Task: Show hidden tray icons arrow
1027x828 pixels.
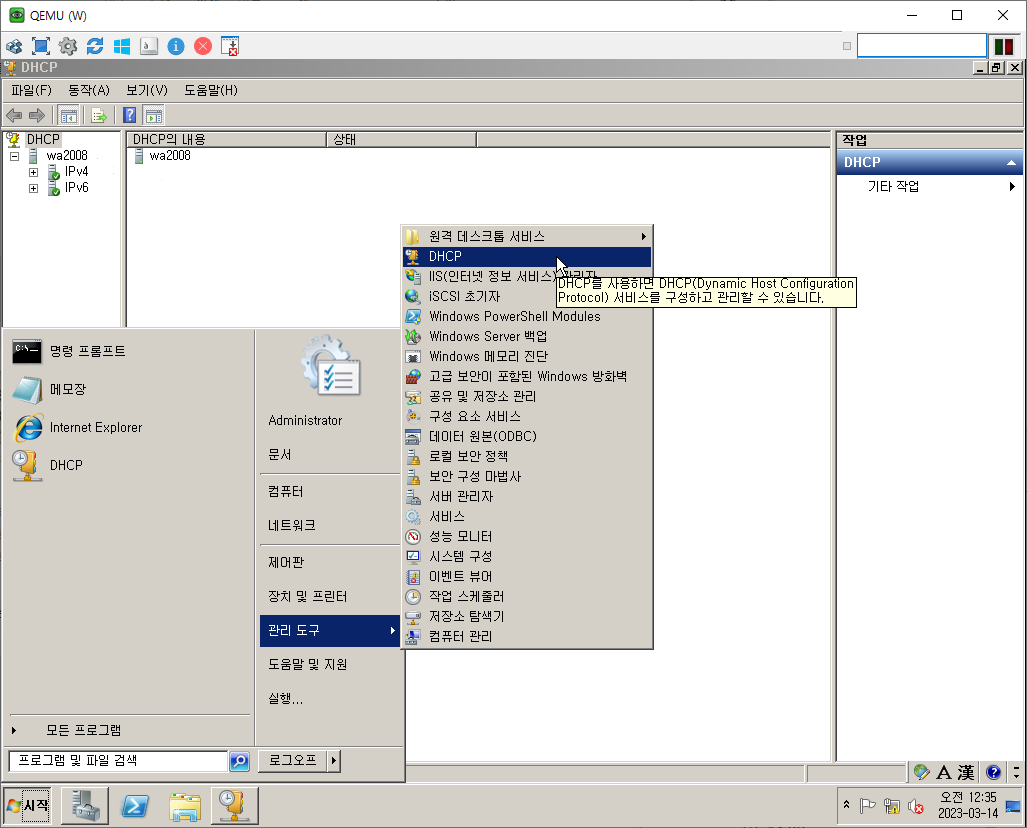Action: 846,805
